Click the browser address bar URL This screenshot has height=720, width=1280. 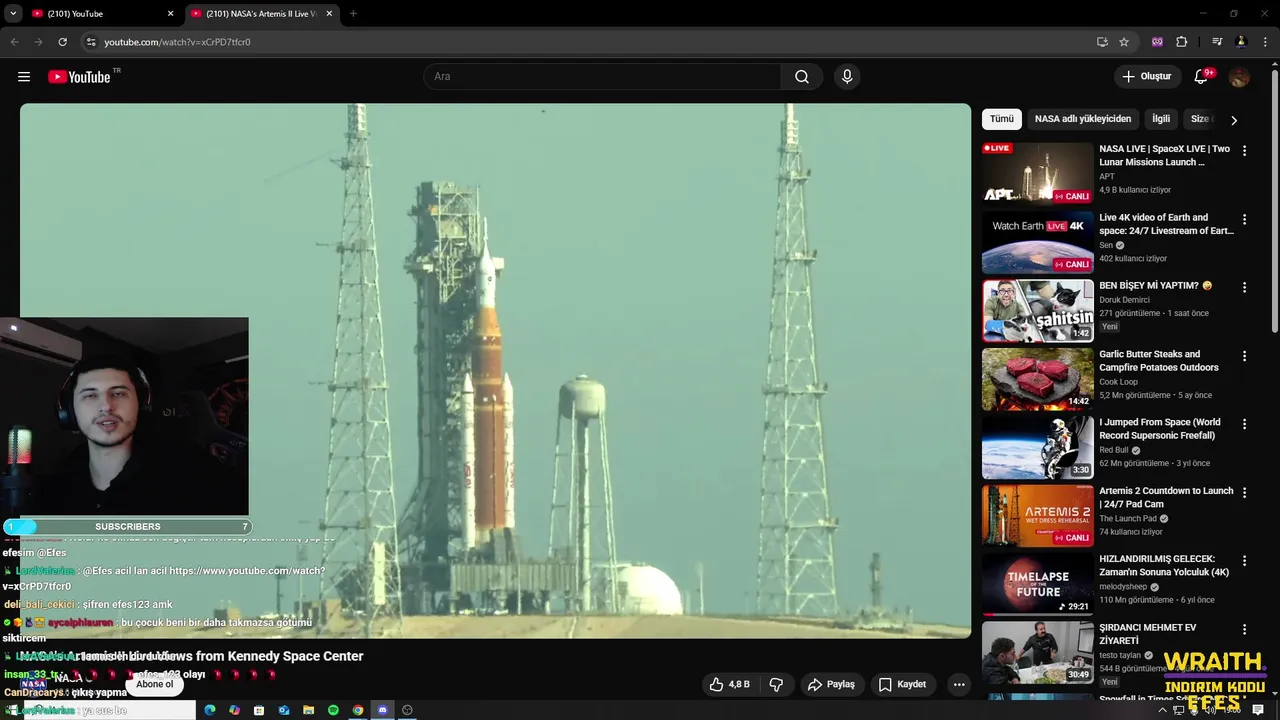point(177,42)
